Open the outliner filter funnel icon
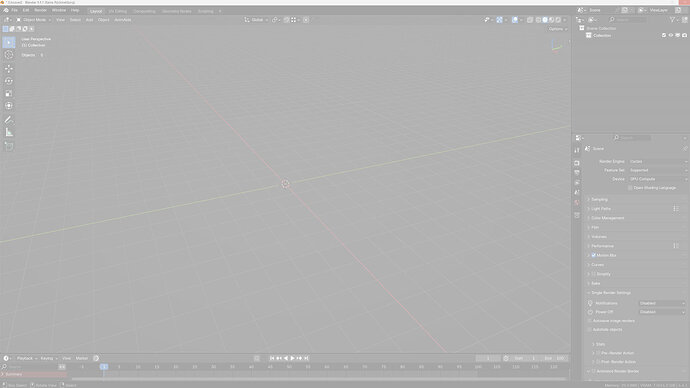Image resolution: width=690 pixels, height=388 pixels. click(673, 20)
